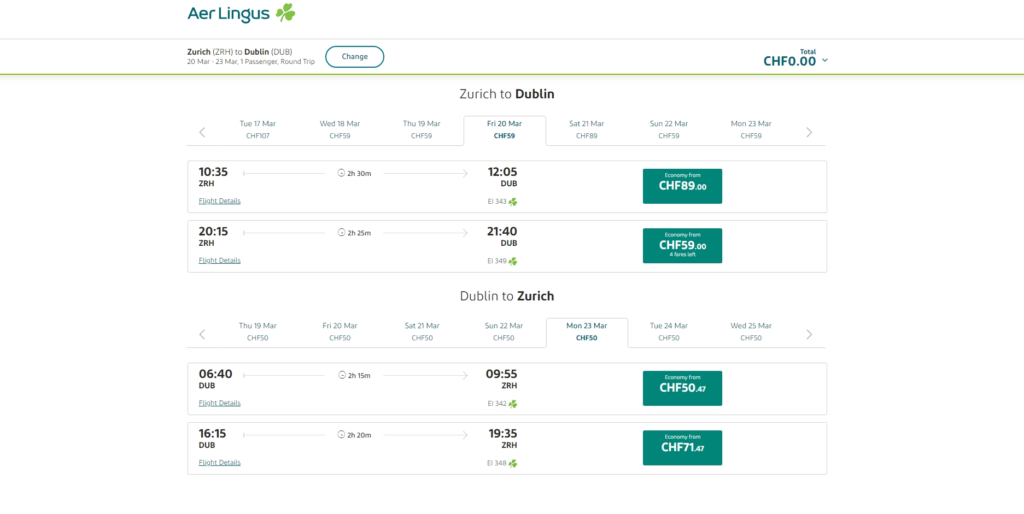Select CHF71.47 Economy fare for 16:15 flight
Screen dimensions: 1024x514
pos(682,448)
